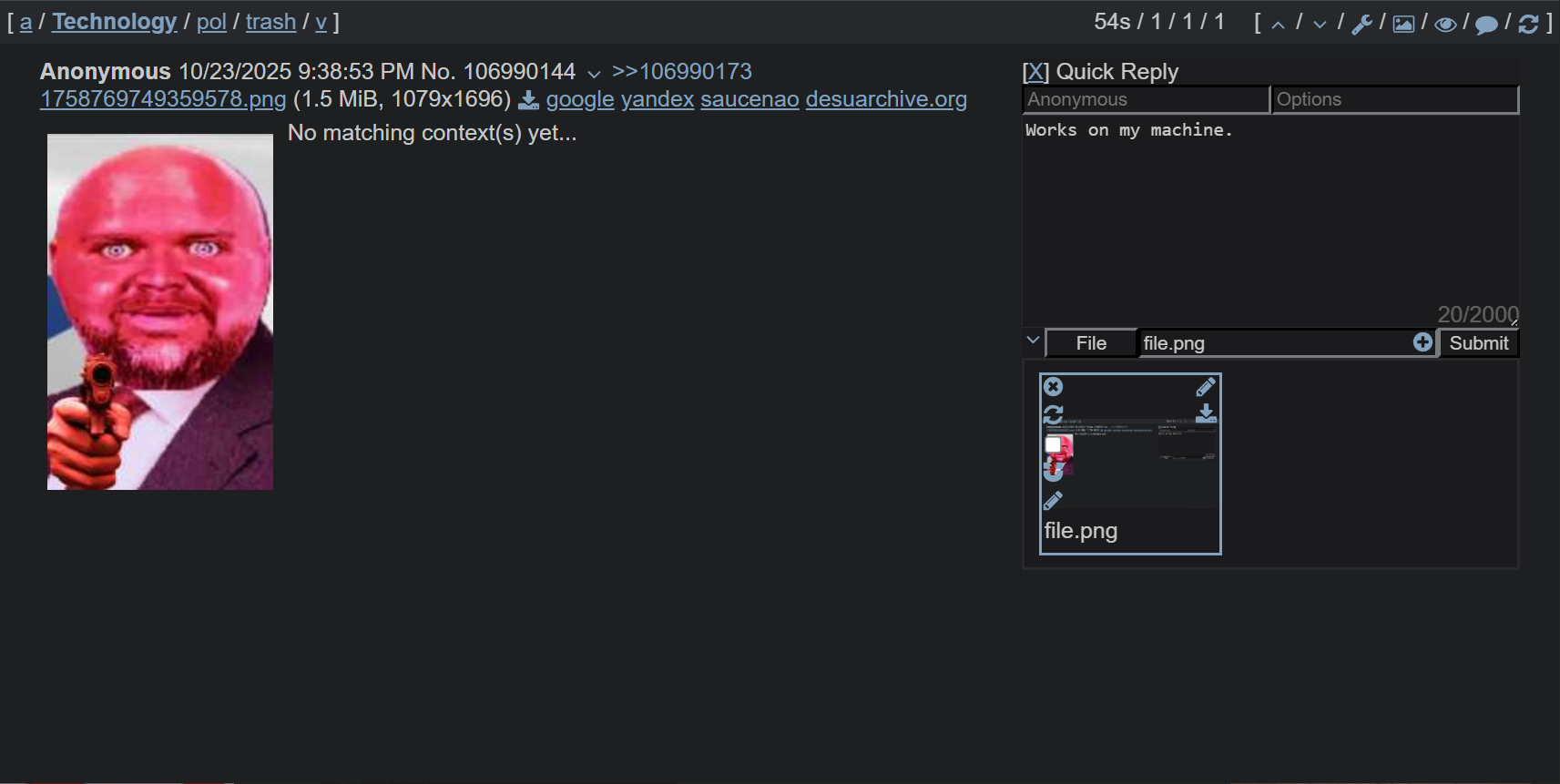Open the image gallery icon in header
Image resolution: width=1560 pixels, height=784 pixels.
[x=1403, y=24]
